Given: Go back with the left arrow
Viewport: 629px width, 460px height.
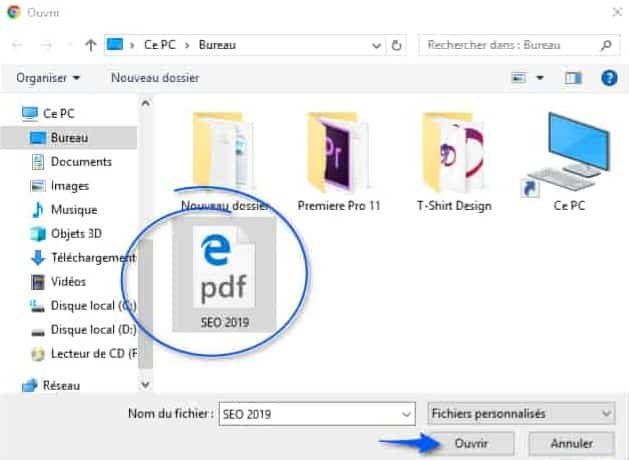Looking at the screenshot, I should (x=17, y=45).
